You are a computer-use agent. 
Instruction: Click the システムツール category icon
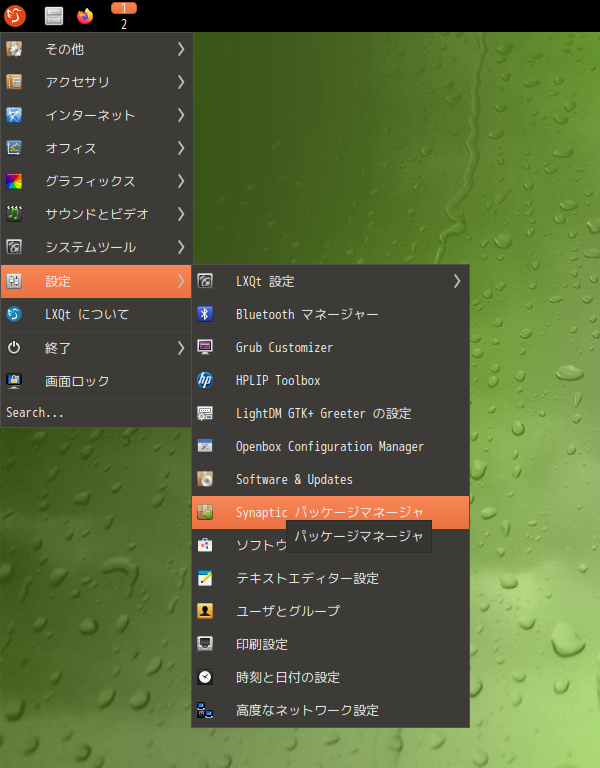click(14, 247)
